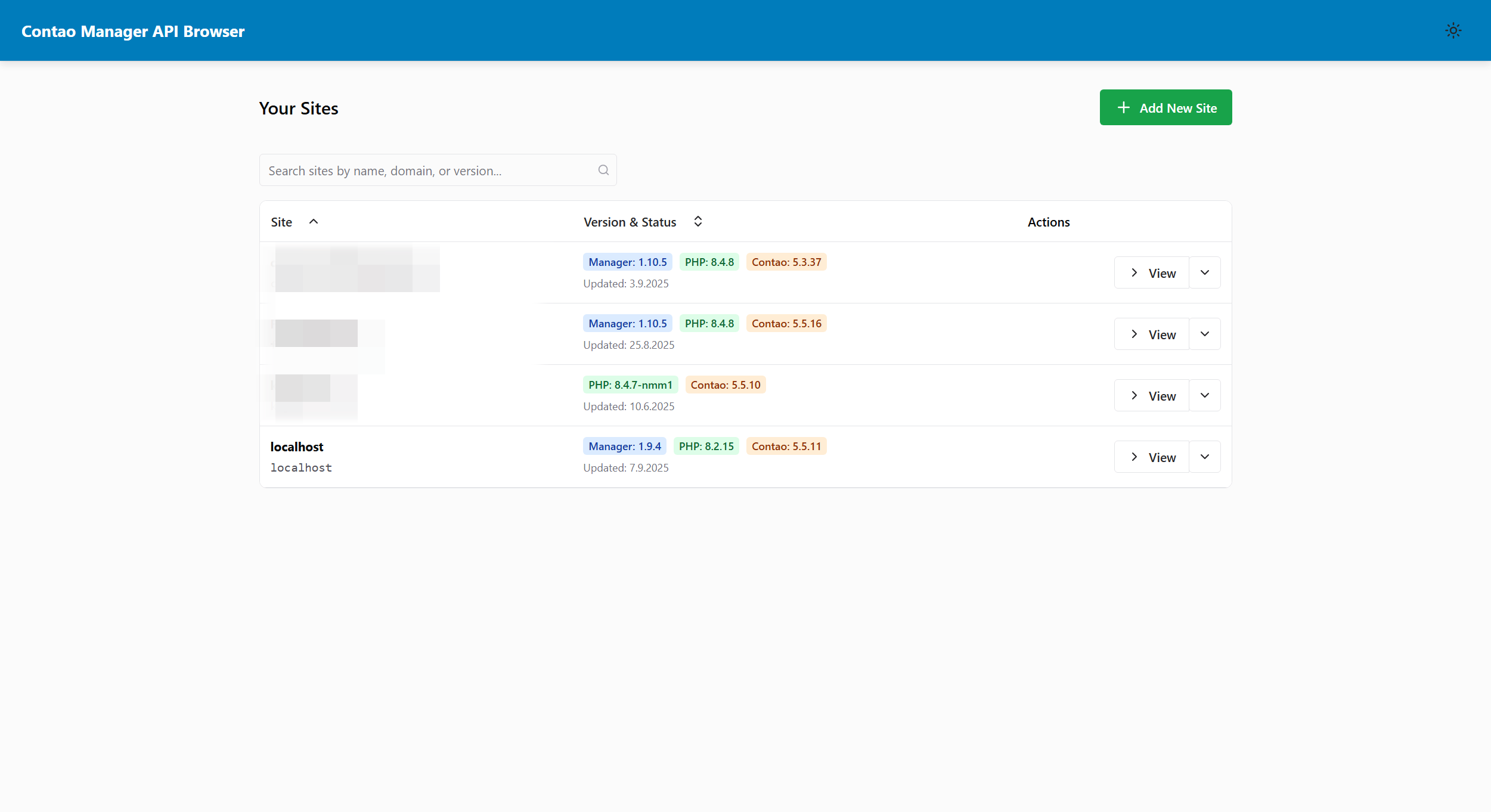Screen dimensions: 1491x812
Task: Click the sort arrow beside the Site header
Action: coord(314,221)
